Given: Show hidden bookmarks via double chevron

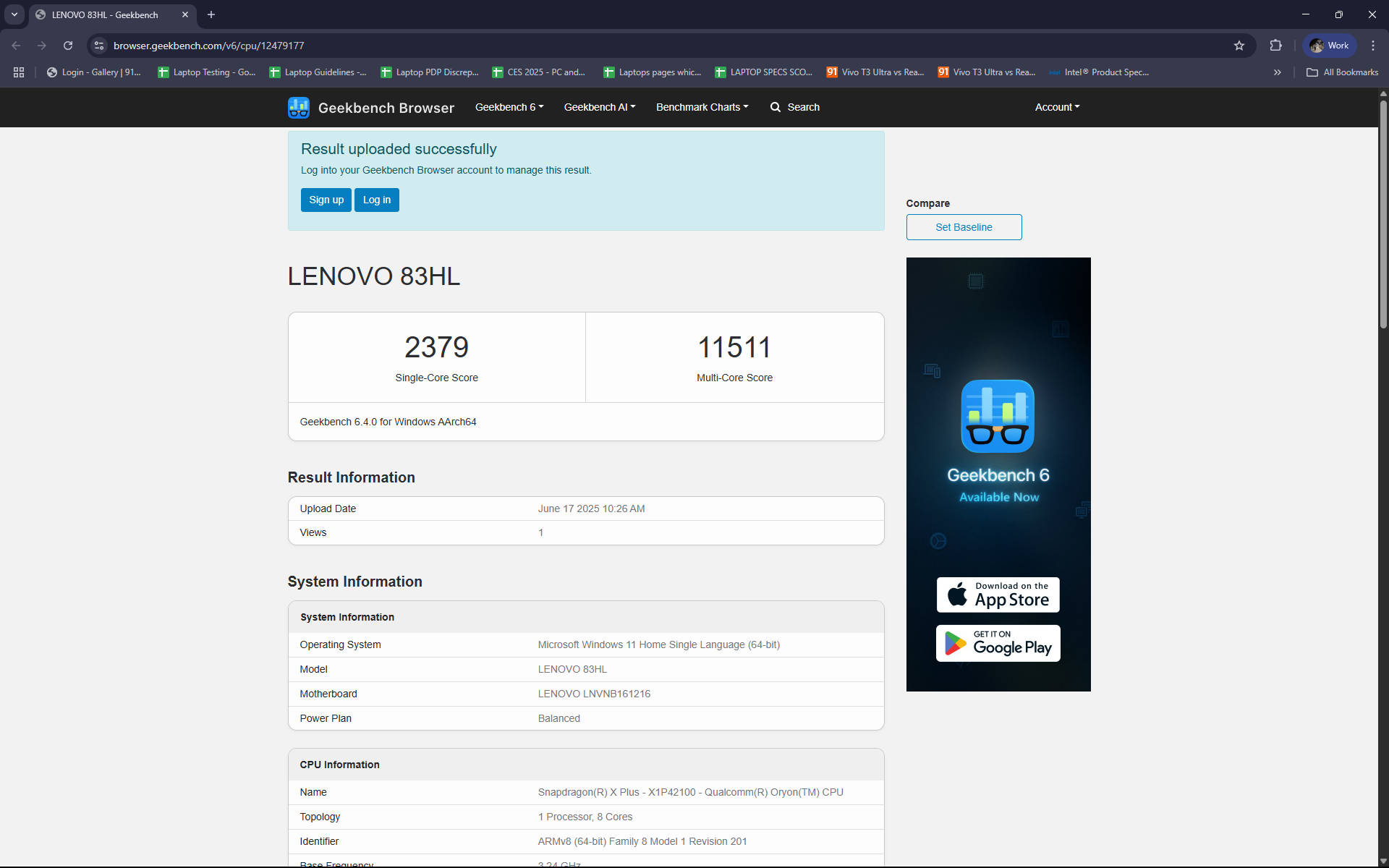Looking at the screenshot, I should (x=1277, y=72).
